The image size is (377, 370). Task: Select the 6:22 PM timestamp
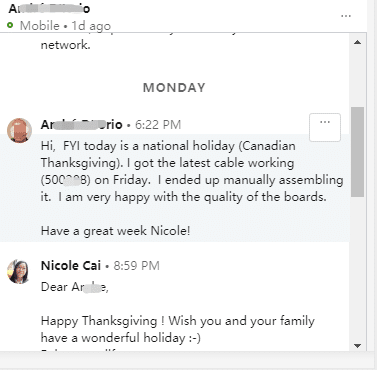click(x=158, y=125)
